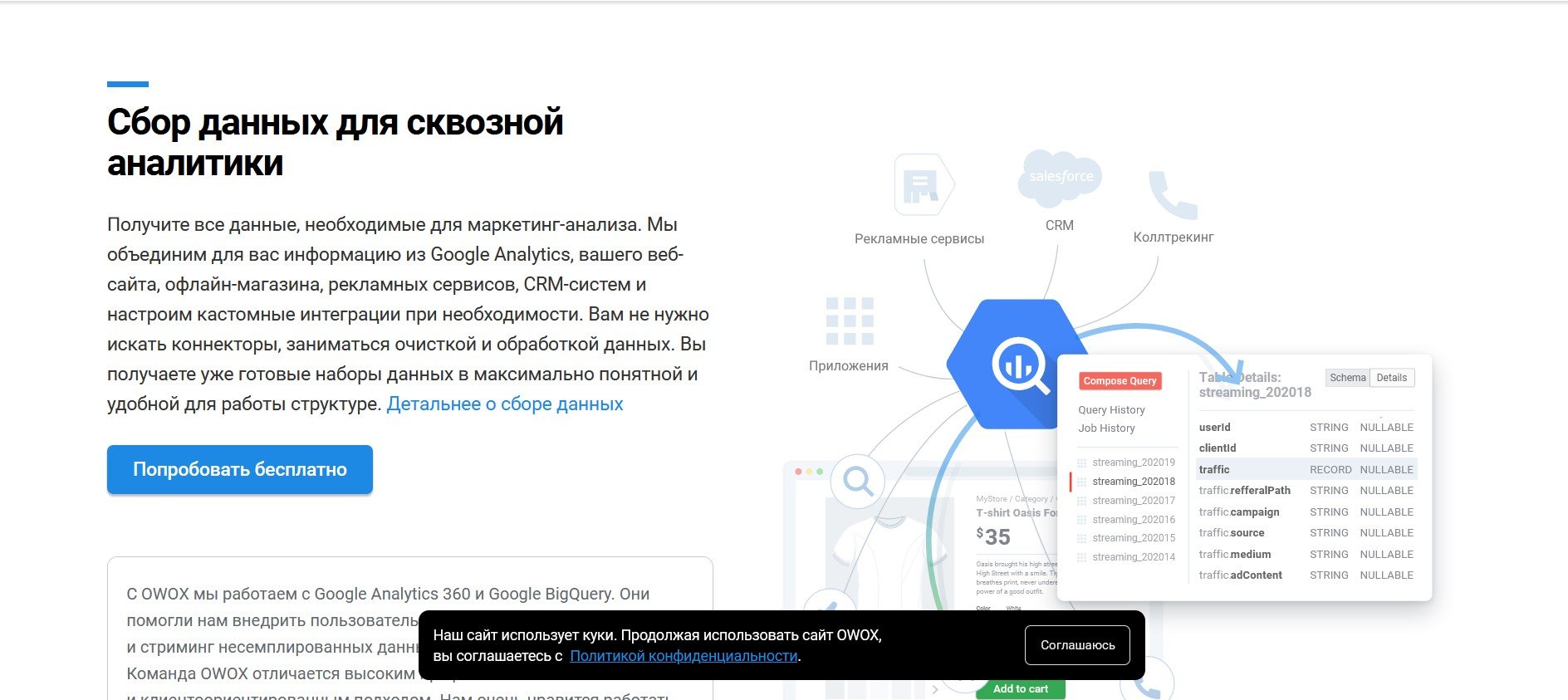Accept cookies with the "Соглашаюсь" button
The image size is (1568, 700).
[x=1077, y=645]
